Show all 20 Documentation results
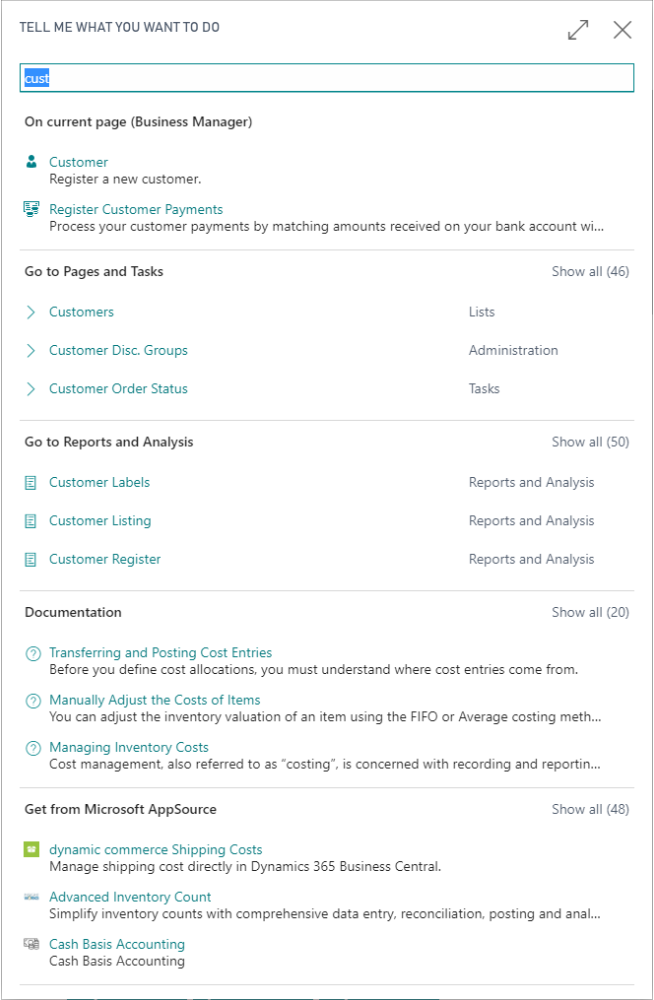The height and width of the screenshot is (1000, 654). 590,612
